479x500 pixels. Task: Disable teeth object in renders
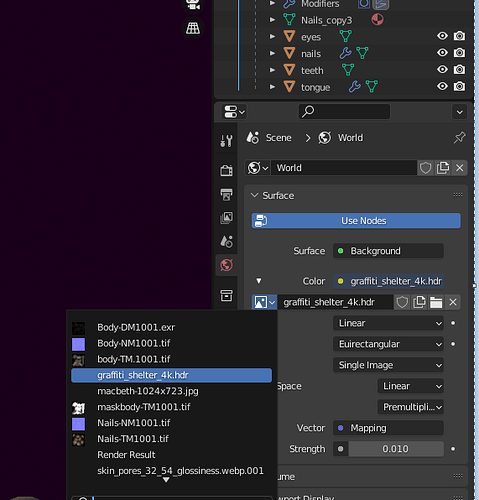pyautogui.click(x=459, y=69)
